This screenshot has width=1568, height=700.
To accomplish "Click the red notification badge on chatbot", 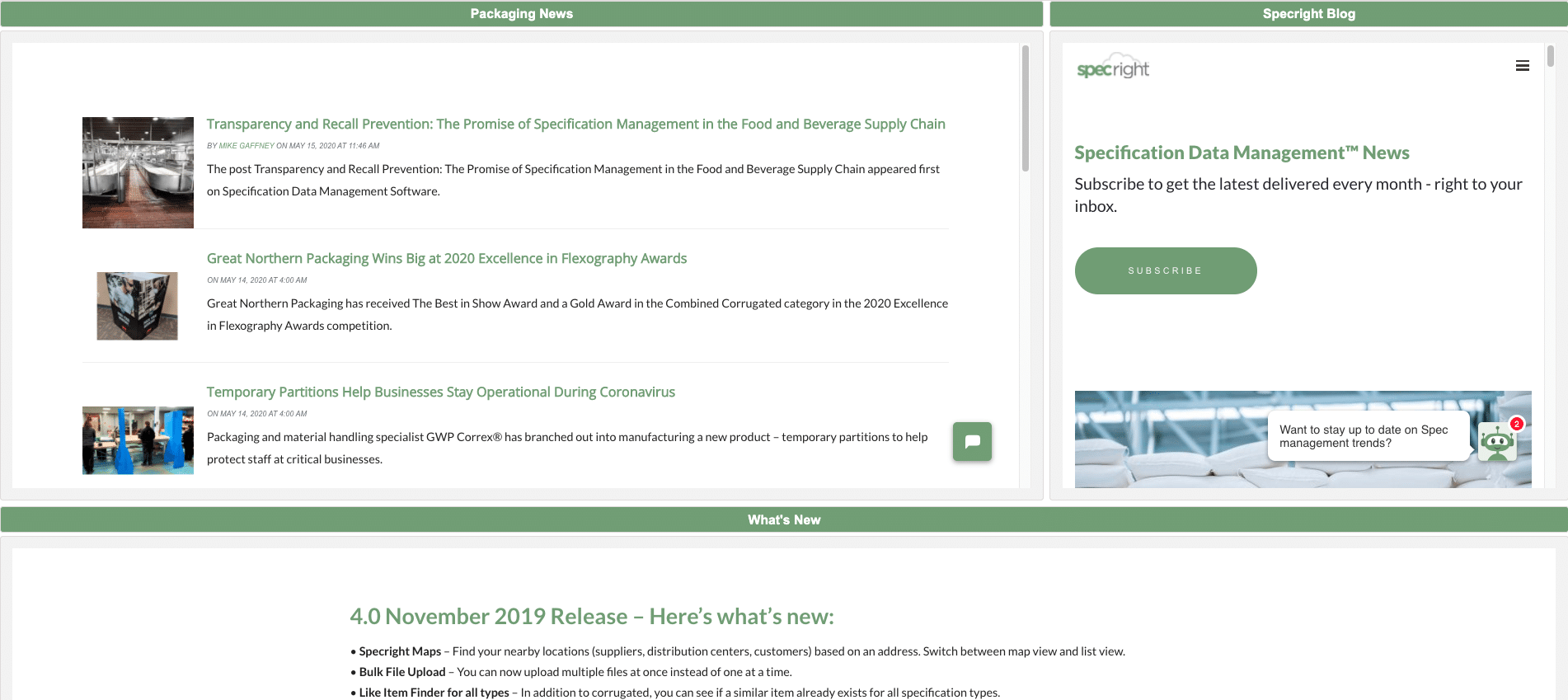I will [1516, 424].
